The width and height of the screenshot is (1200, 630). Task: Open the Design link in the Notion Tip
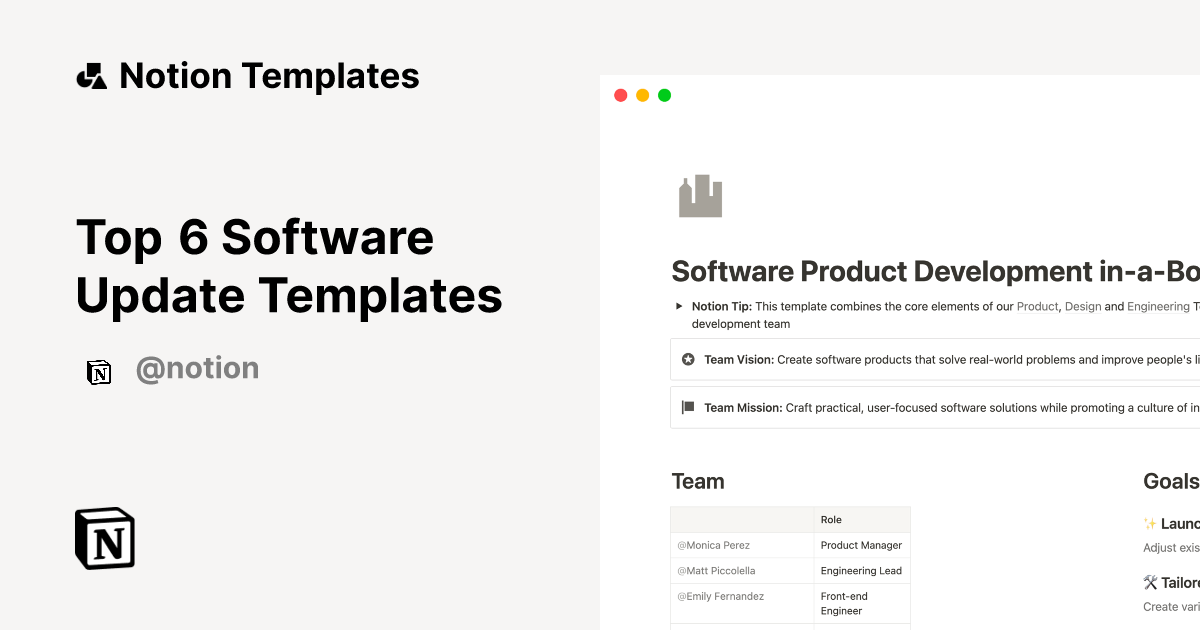(1083, 306)
